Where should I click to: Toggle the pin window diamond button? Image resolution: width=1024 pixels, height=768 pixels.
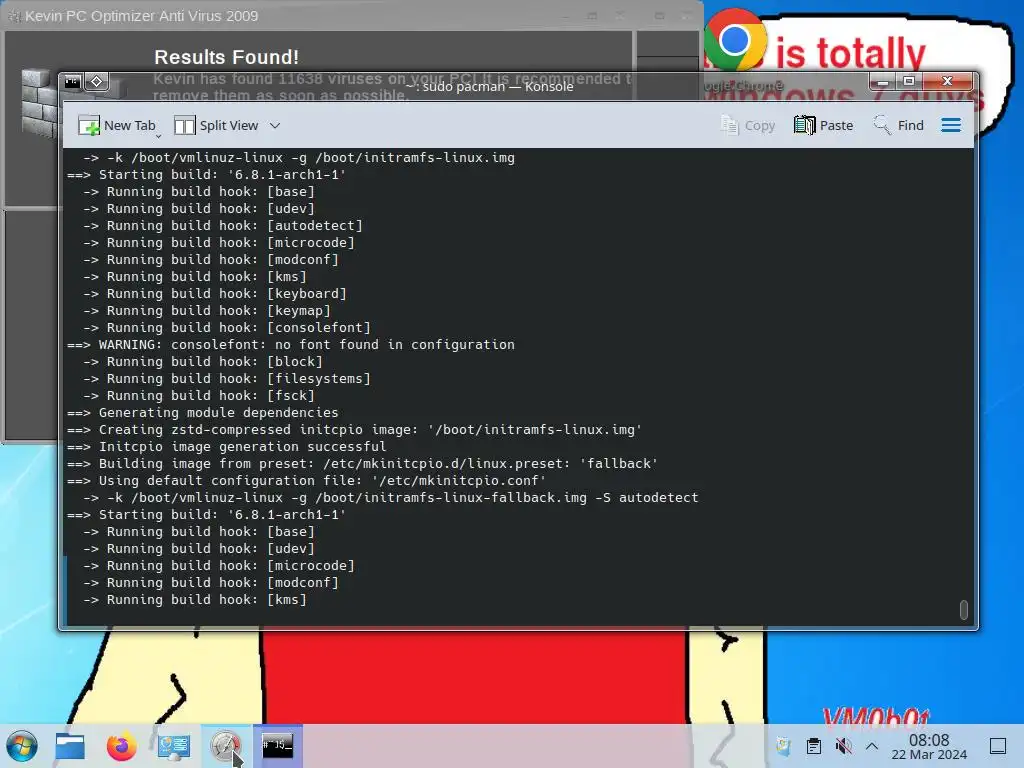click(x=97, y=82)
